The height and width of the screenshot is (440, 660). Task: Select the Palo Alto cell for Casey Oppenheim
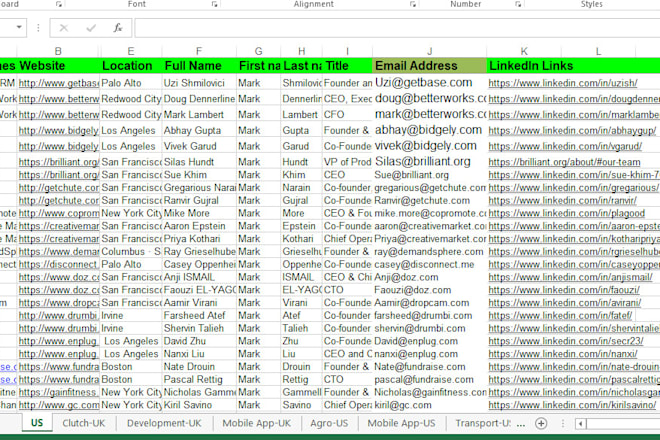pos(131,265)
